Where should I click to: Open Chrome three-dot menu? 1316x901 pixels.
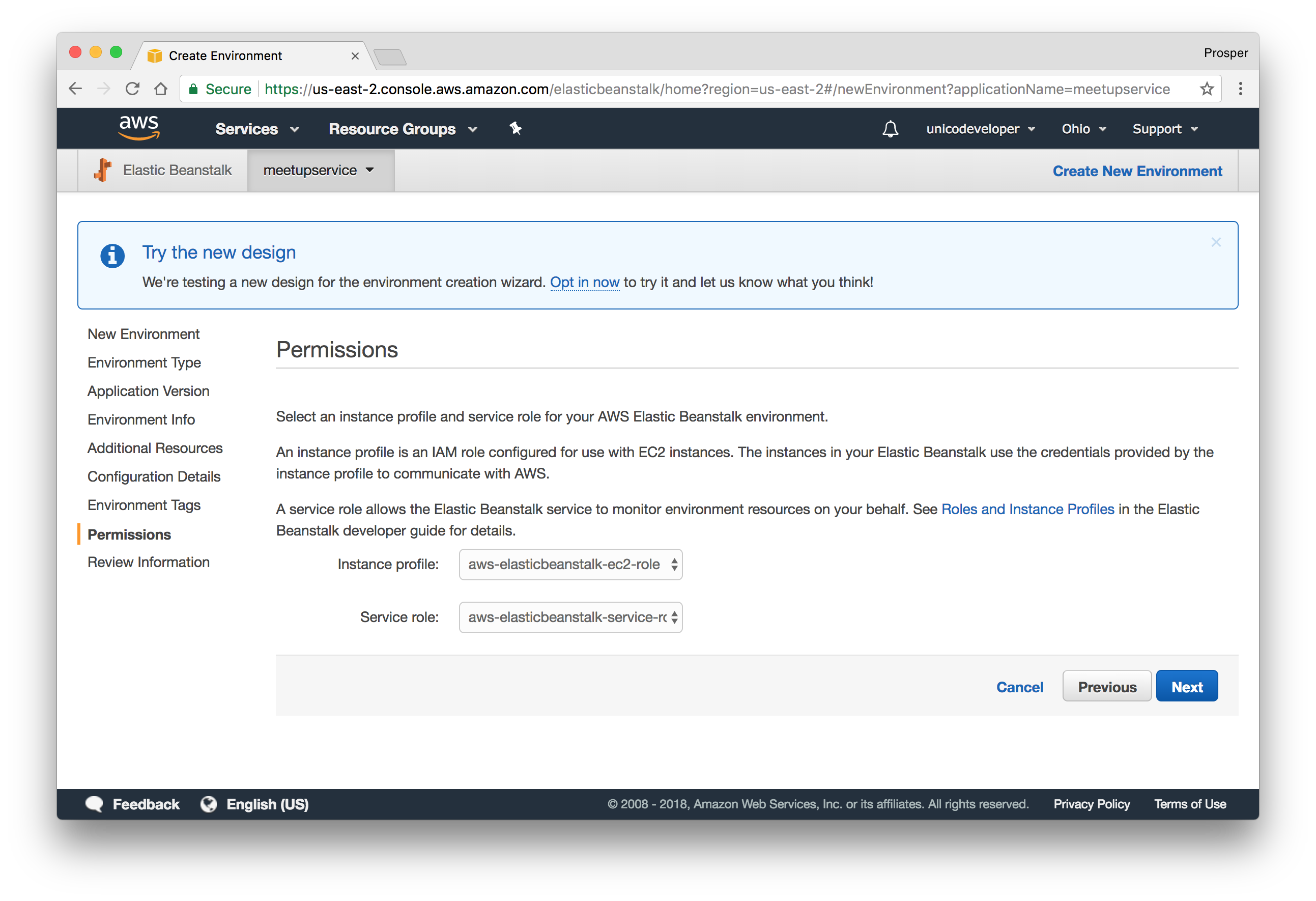point(1240,89)
